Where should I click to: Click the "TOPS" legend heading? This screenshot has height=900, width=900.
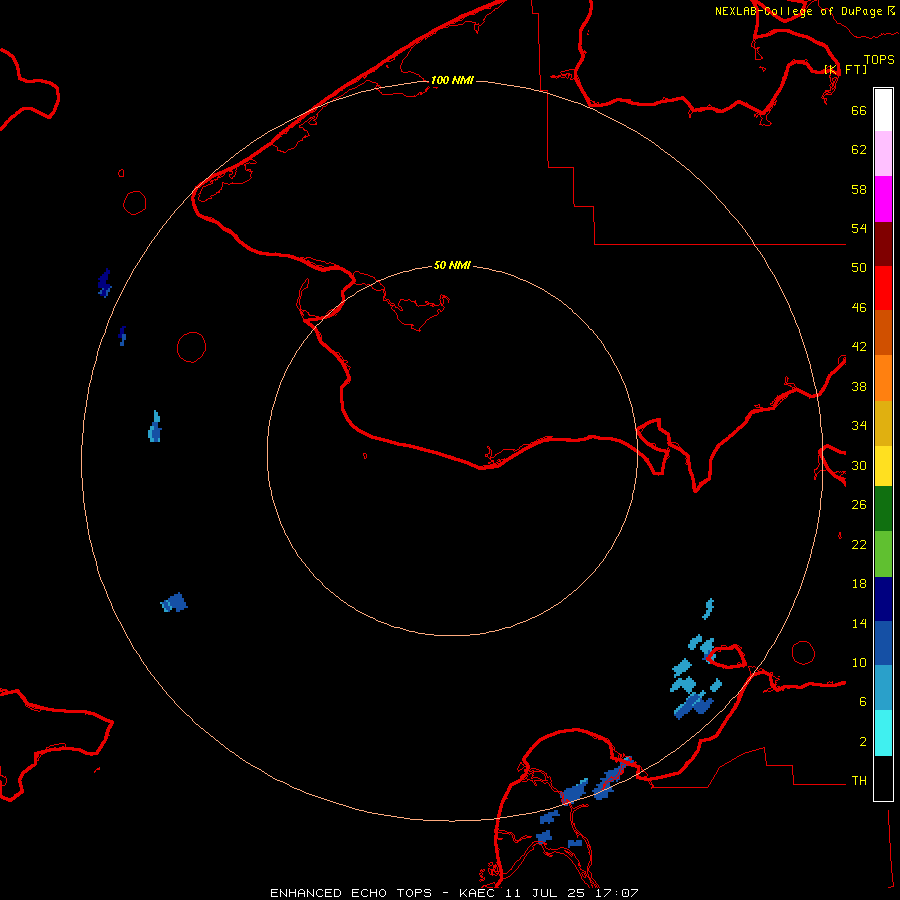coord(879,59)
